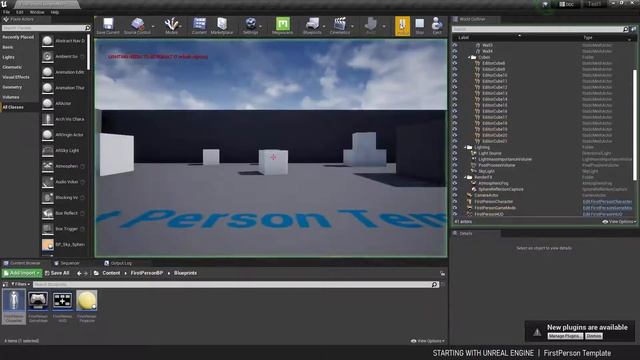
Task: Toggle visibility eye for SkyLight
Action: point(455,171)
